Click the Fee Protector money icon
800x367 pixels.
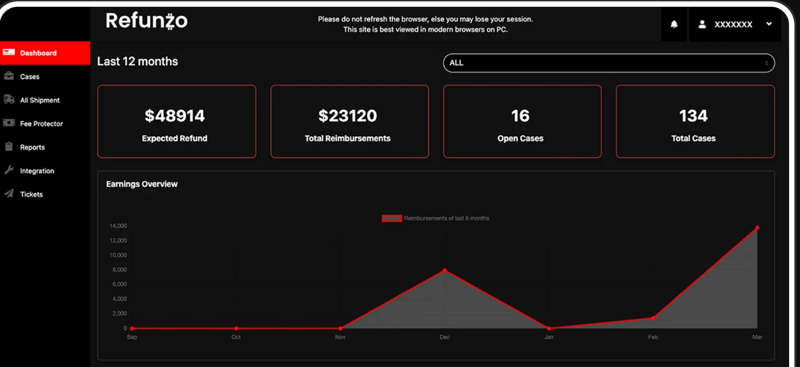coord(9,123)
